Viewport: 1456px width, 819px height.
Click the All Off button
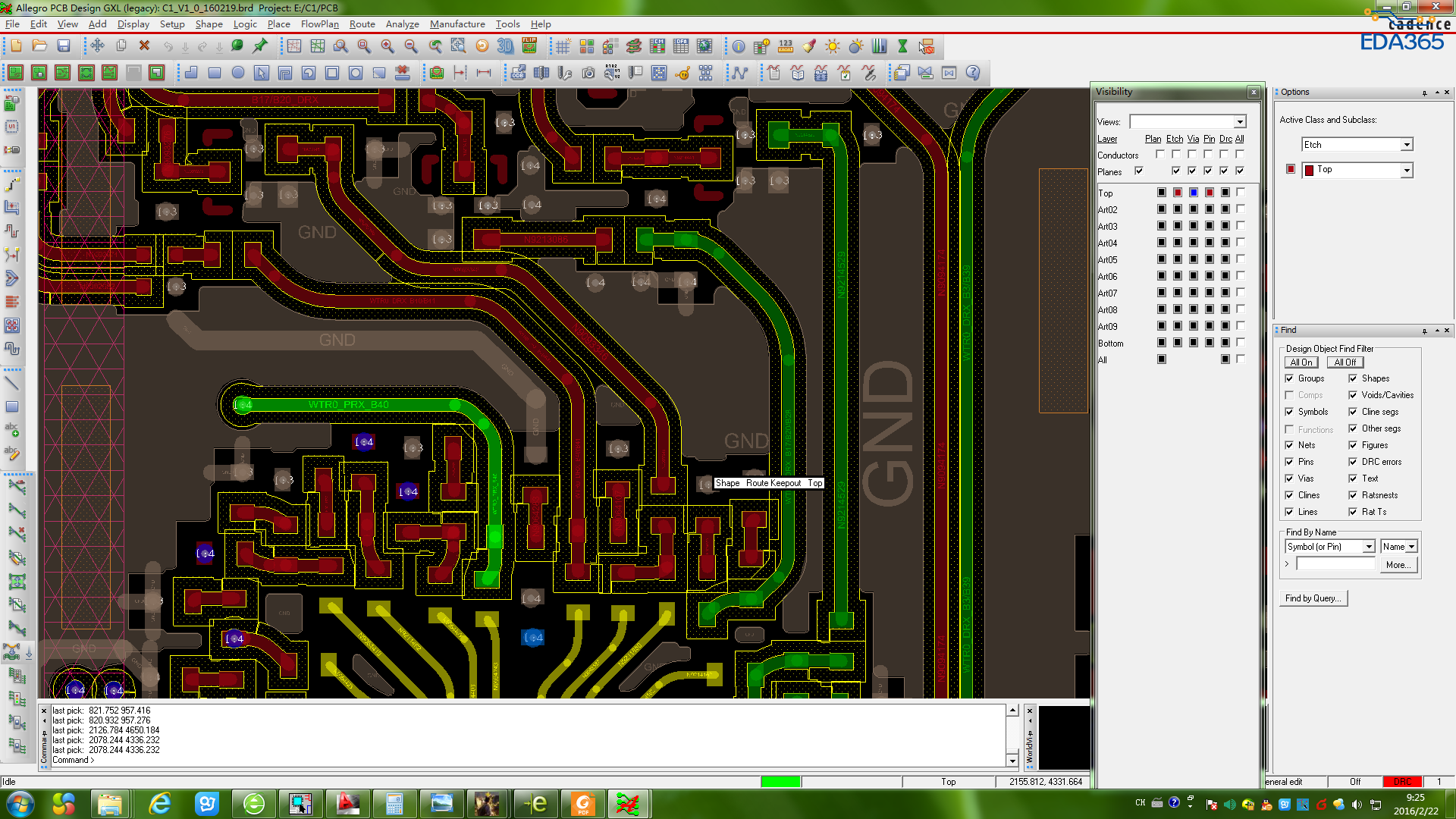pos(1345,362)
